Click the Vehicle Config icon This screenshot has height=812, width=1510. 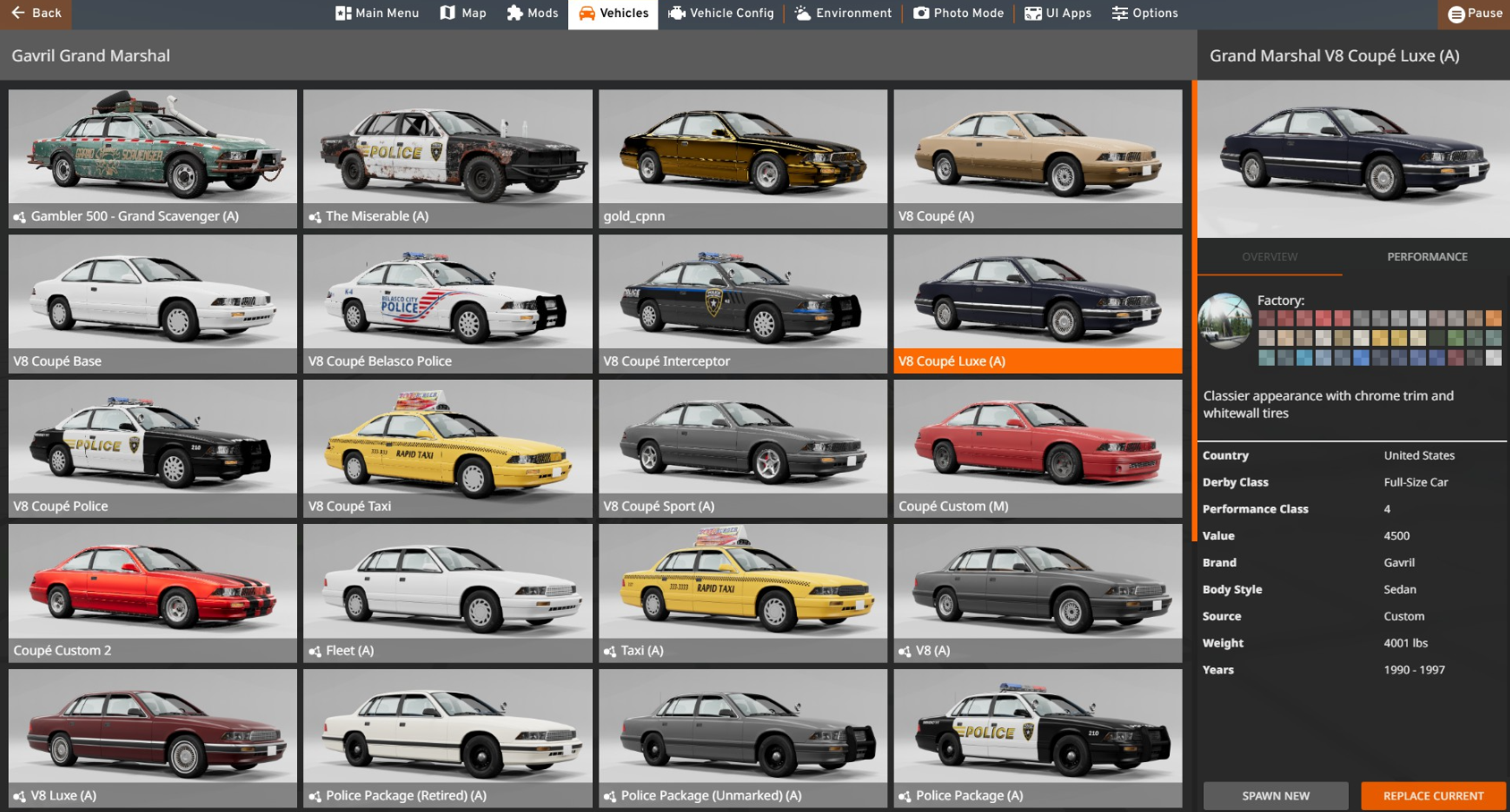click(x=677, y=13)
